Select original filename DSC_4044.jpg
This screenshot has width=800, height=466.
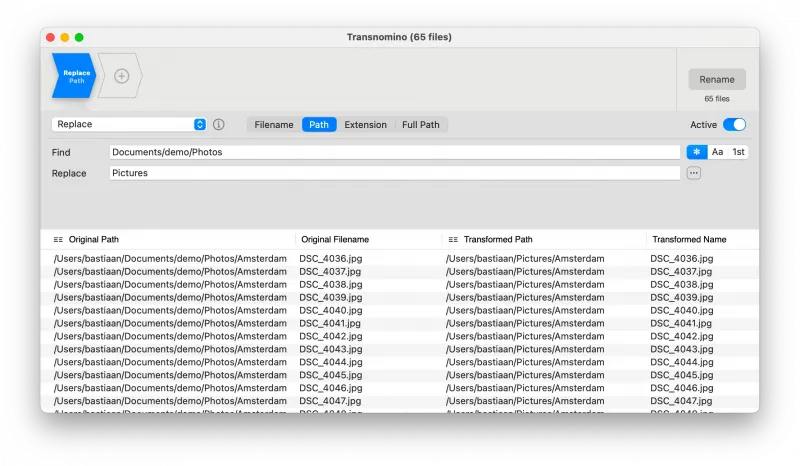(331, 362)
